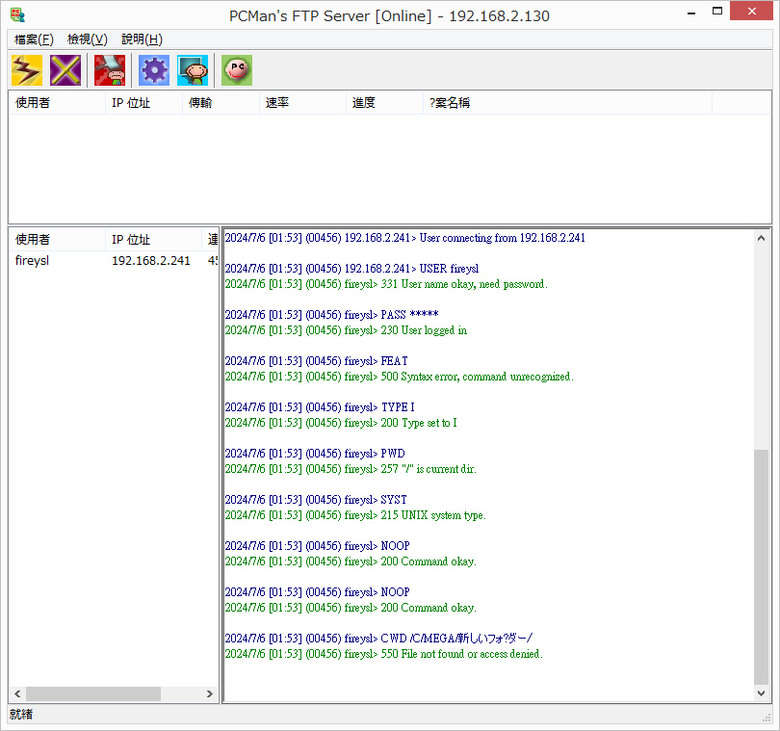Maximize the PCMan's FTP Server window

pos(717,11)
